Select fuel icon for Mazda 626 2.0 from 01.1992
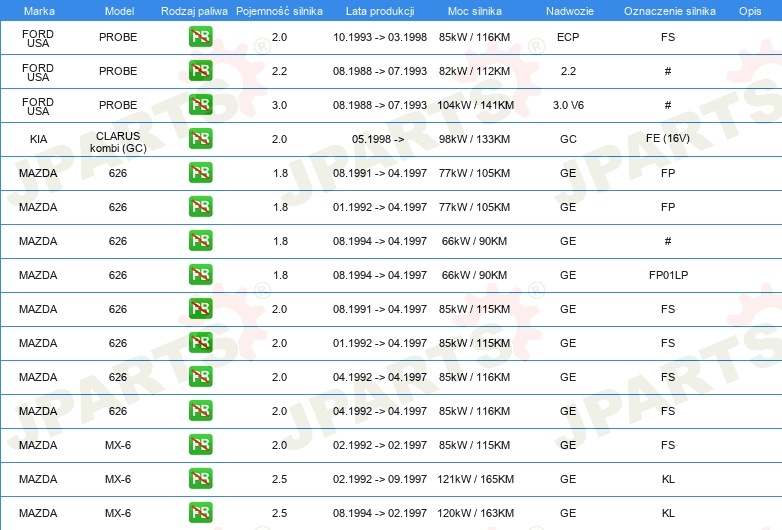Screen dimensions: 782x530 [200, 343]
